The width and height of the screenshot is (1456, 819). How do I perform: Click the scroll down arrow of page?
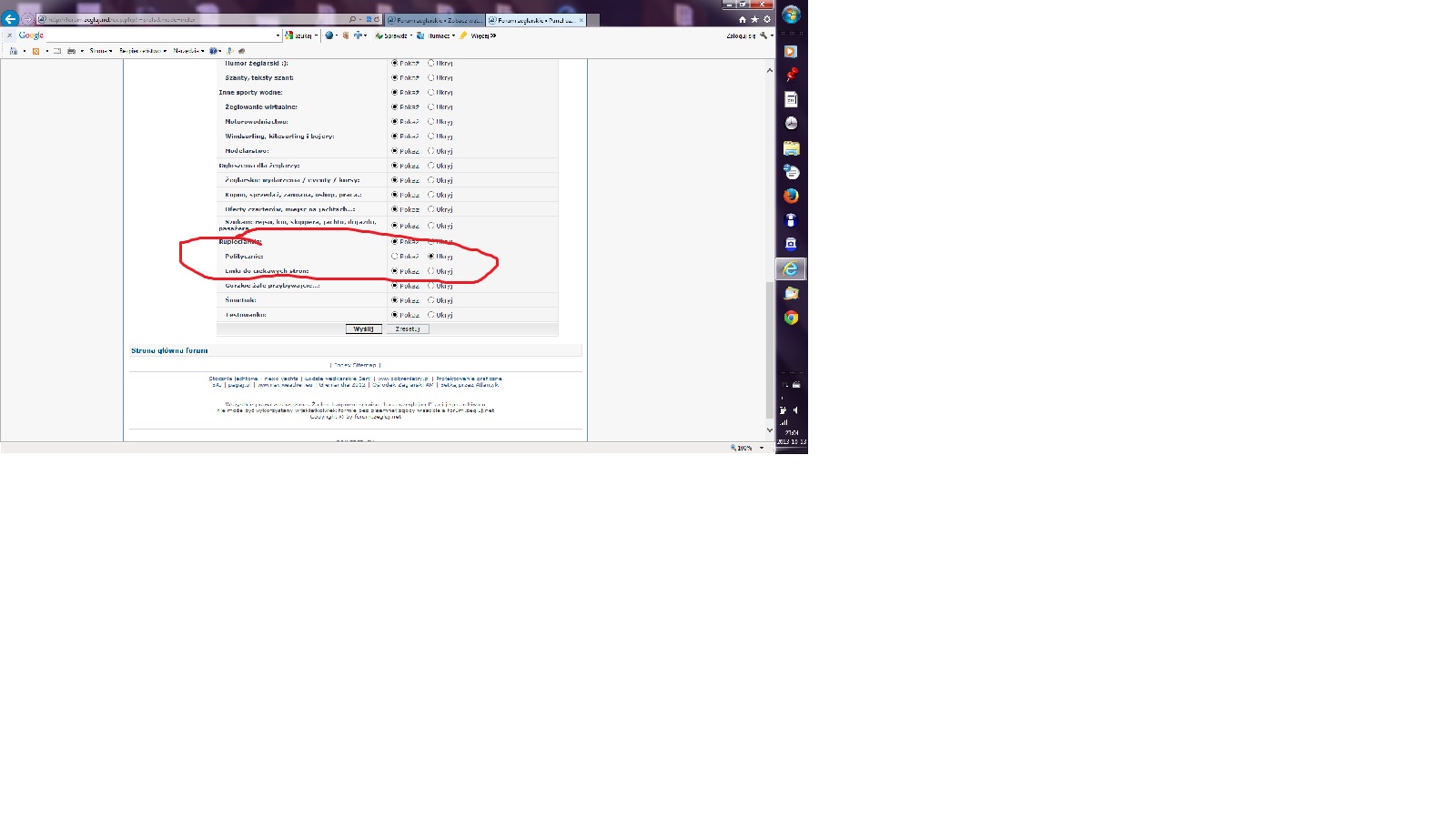pyautogui.click(x=770, y=430)
